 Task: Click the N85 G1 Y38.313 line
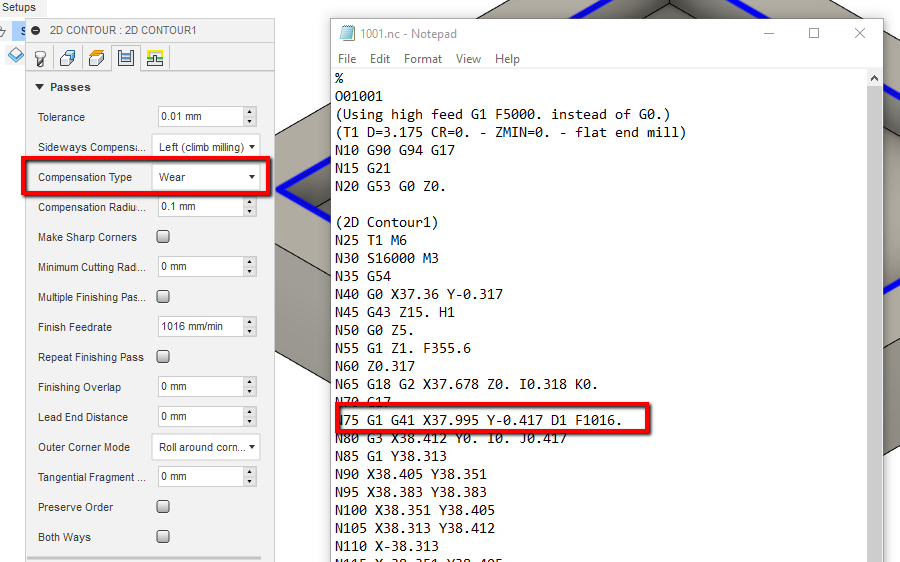tap(391, 456)
